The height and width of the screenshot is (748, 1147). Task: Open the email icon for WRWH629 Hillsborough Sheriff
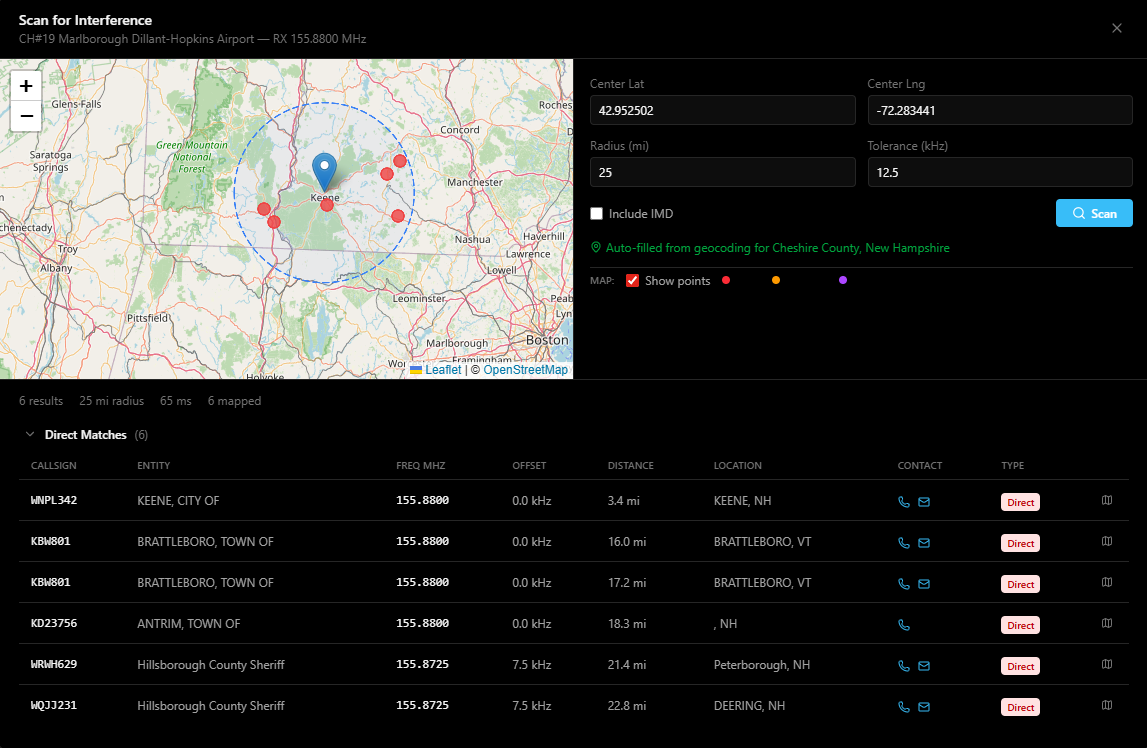(922, 664)
